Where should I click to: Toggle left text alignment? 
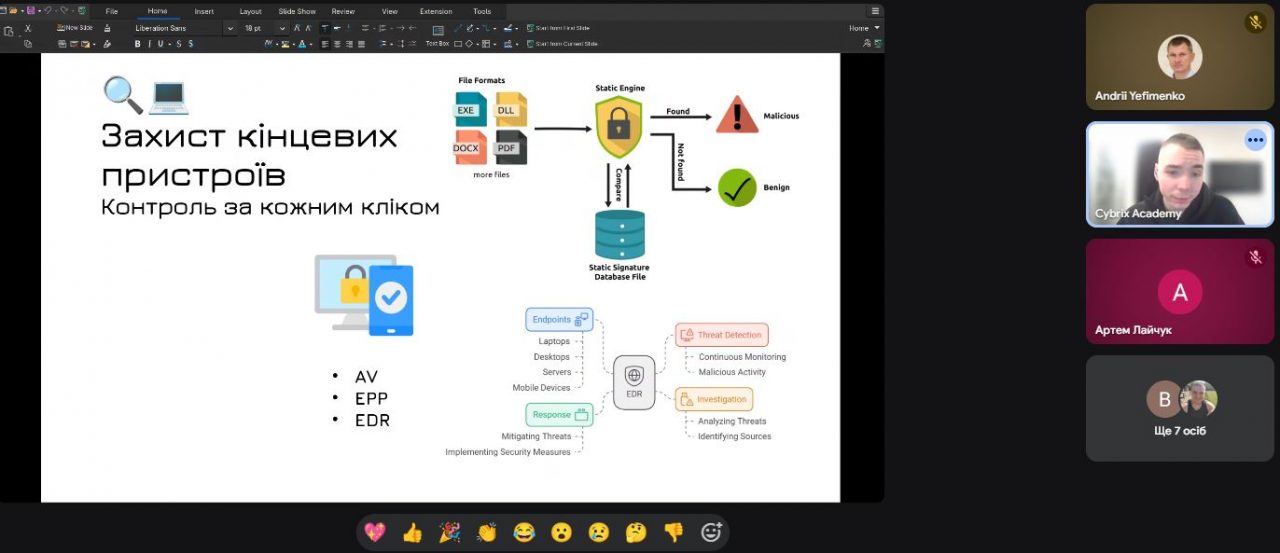coord(325,44)
